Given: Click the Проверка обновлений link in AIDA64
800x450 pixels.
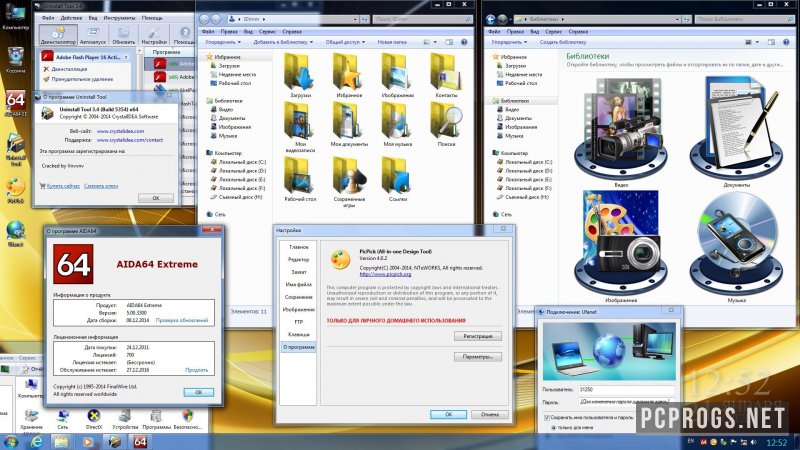Looking at the screenshot, I should [182, 320].
